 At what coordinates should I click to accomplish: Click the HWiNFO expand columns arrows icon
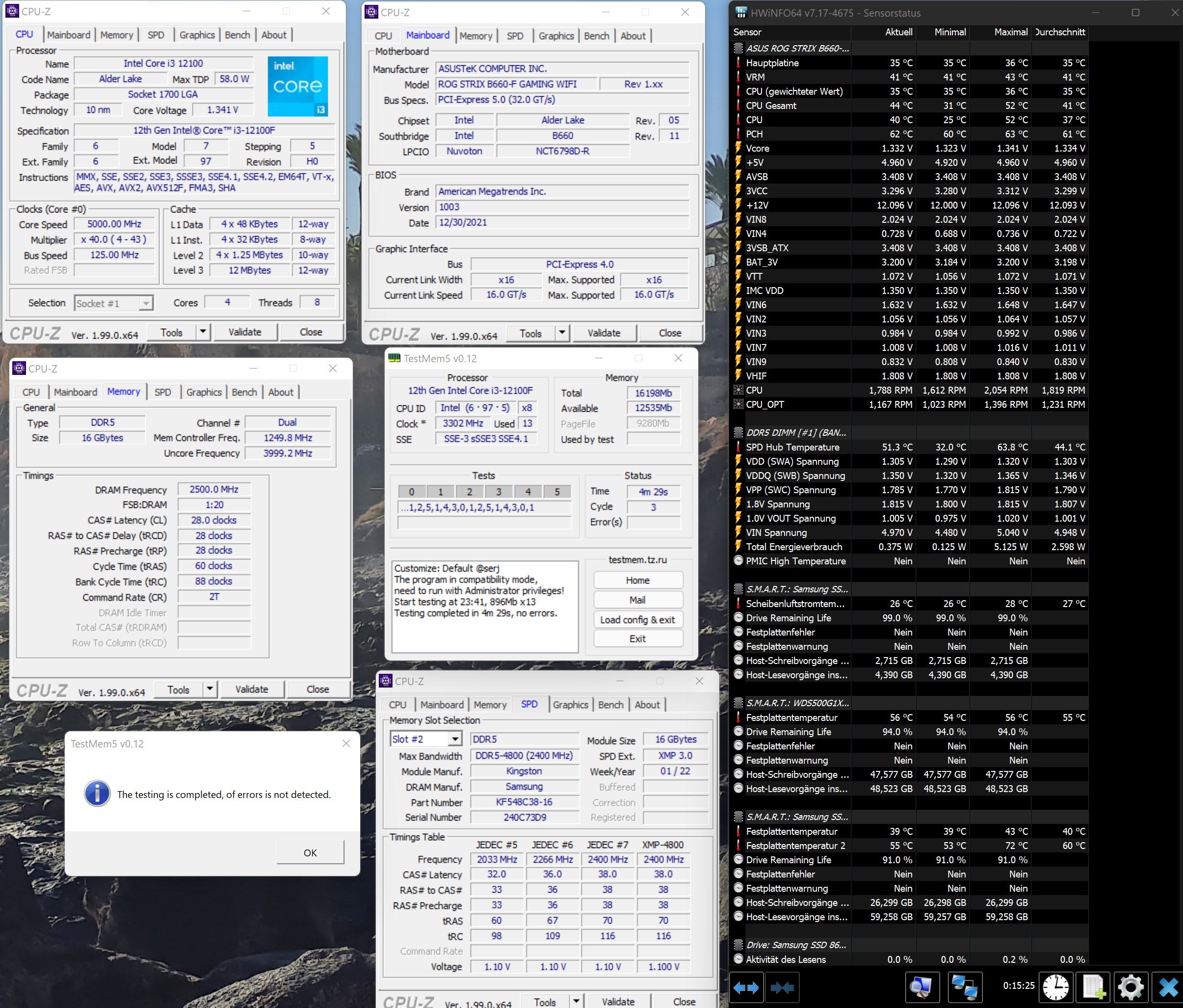(x=746, y=987)
